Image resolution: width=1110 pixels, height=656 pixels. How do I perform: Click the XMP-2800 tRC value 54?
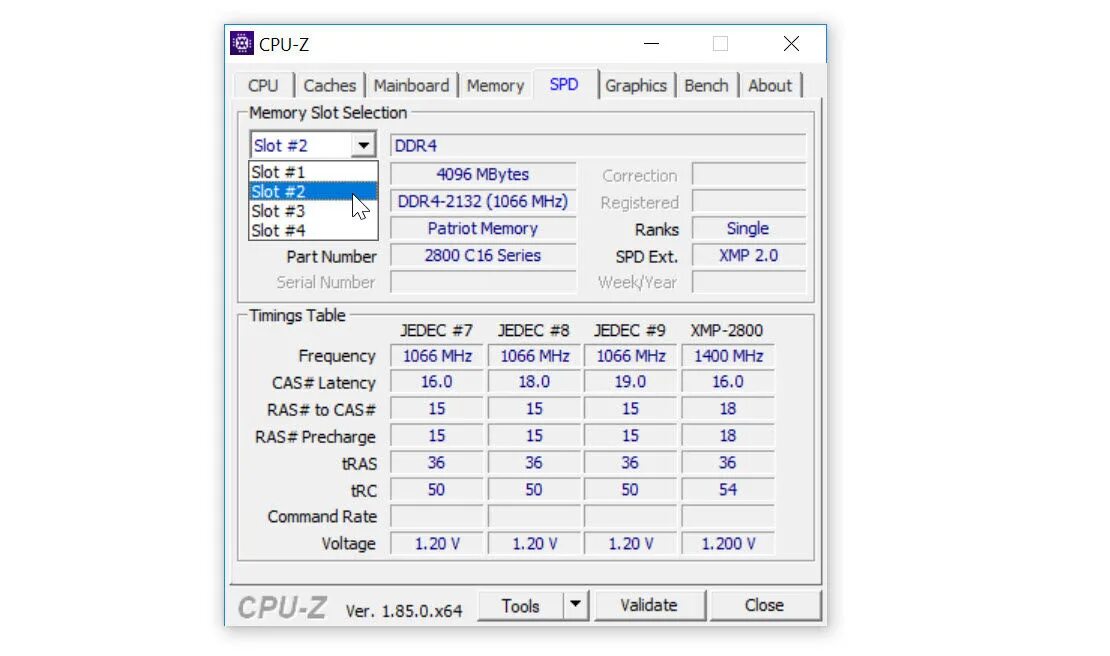(x=728, y=490)
